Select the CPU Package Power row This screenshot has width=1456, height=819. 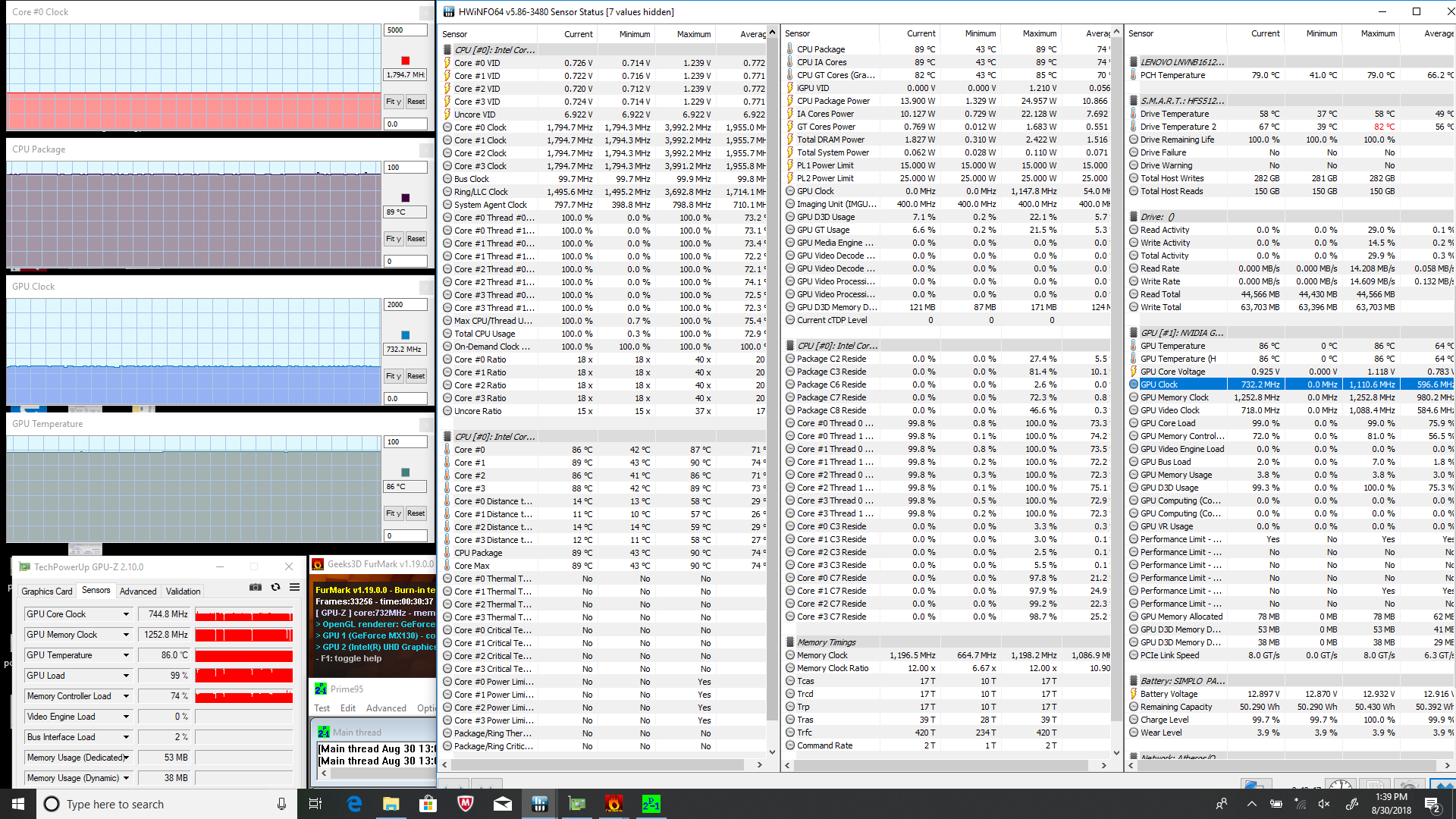tap(948, 101)
